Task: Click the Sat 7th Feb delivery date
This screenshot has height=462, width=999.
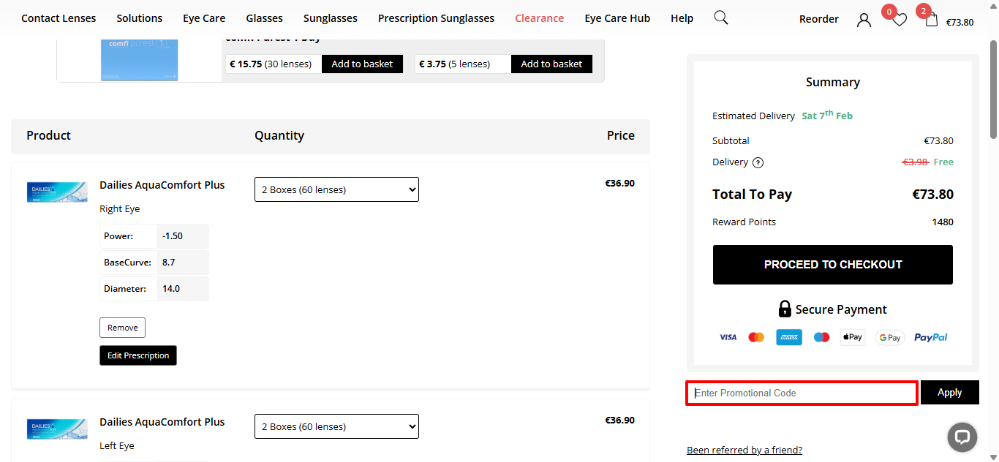Action: pyautogui.click(x=827, y=115)
